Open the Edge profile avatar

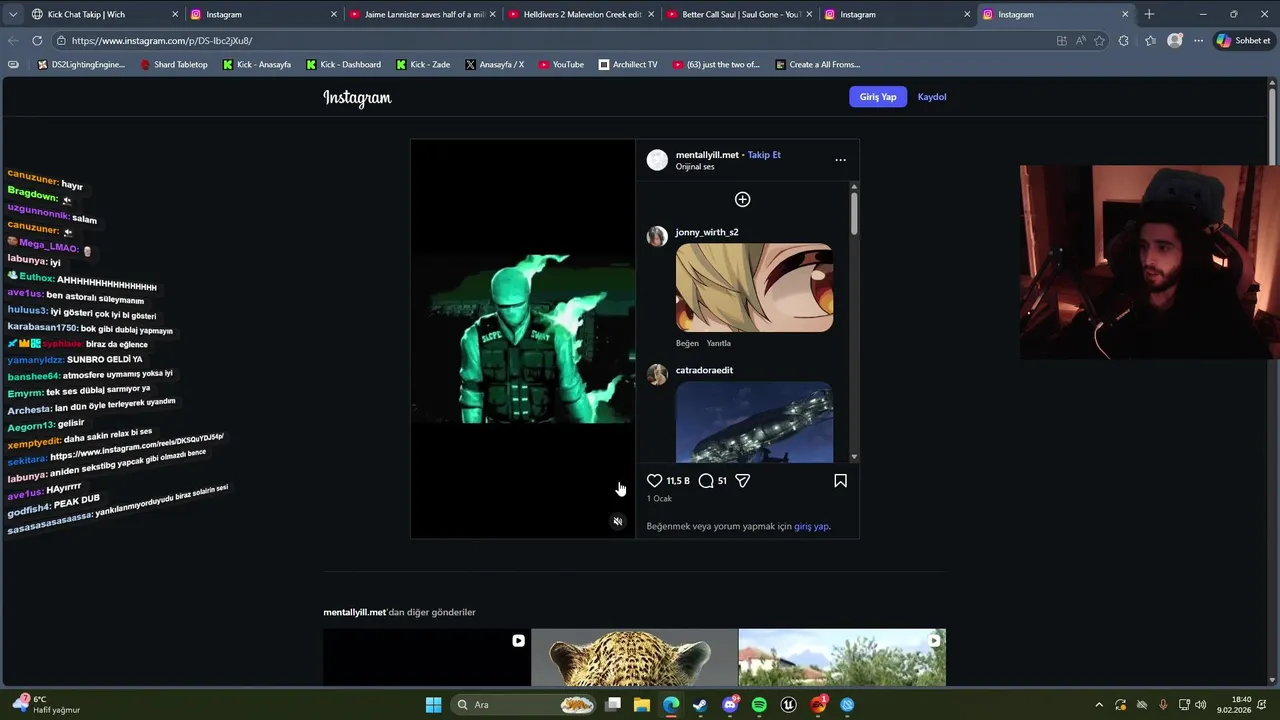point(1175,41)
